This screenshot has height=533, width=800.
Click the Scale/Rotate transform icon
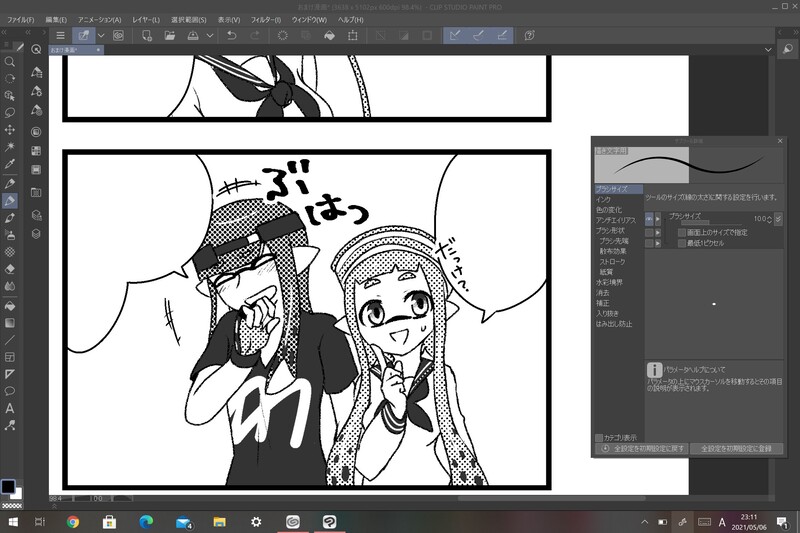click(353, 35)
